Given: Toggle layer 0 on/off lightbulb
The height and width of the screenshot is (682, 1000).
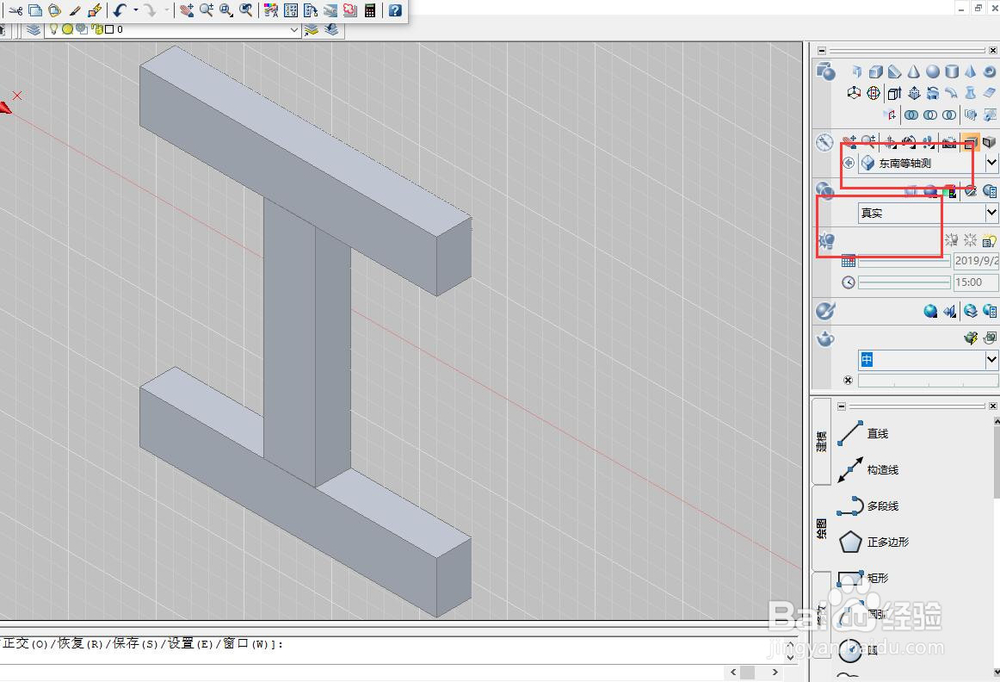Looking at the screenshot, I should (54, 29).
